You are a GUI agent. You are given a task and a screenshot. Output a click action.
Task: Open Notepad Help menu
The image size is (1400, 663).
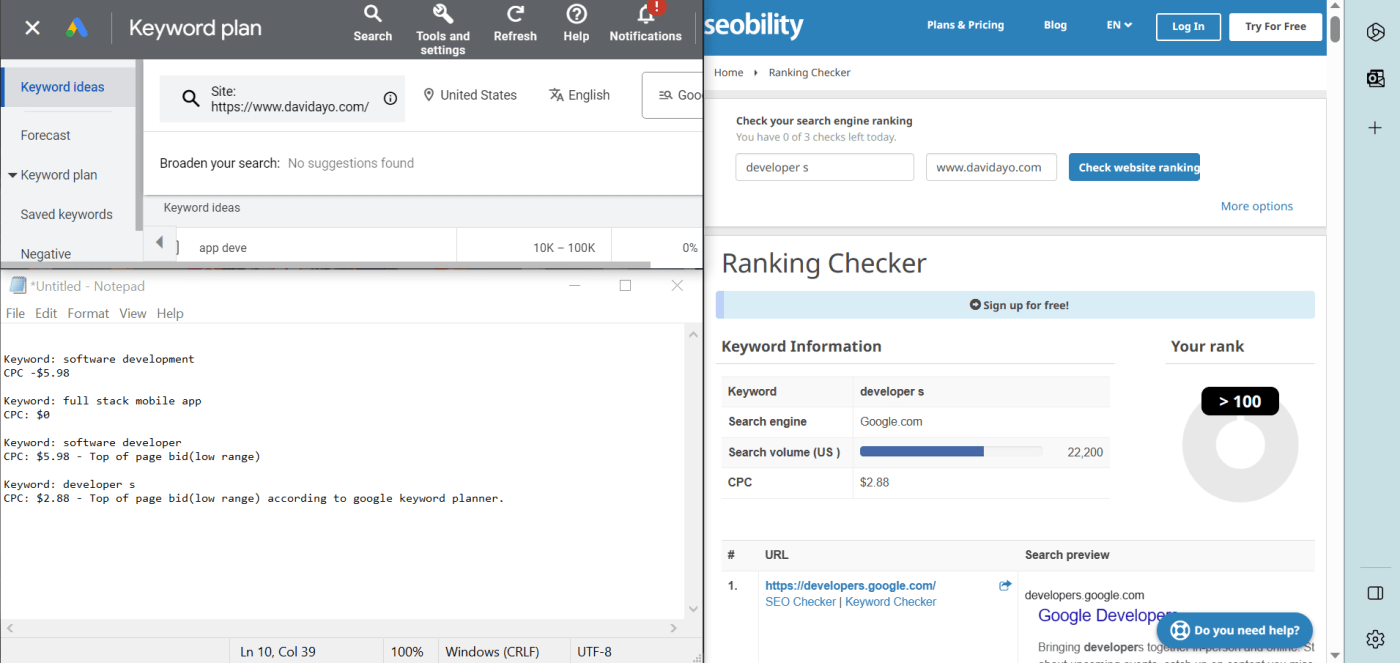click(x=170, y=313)
